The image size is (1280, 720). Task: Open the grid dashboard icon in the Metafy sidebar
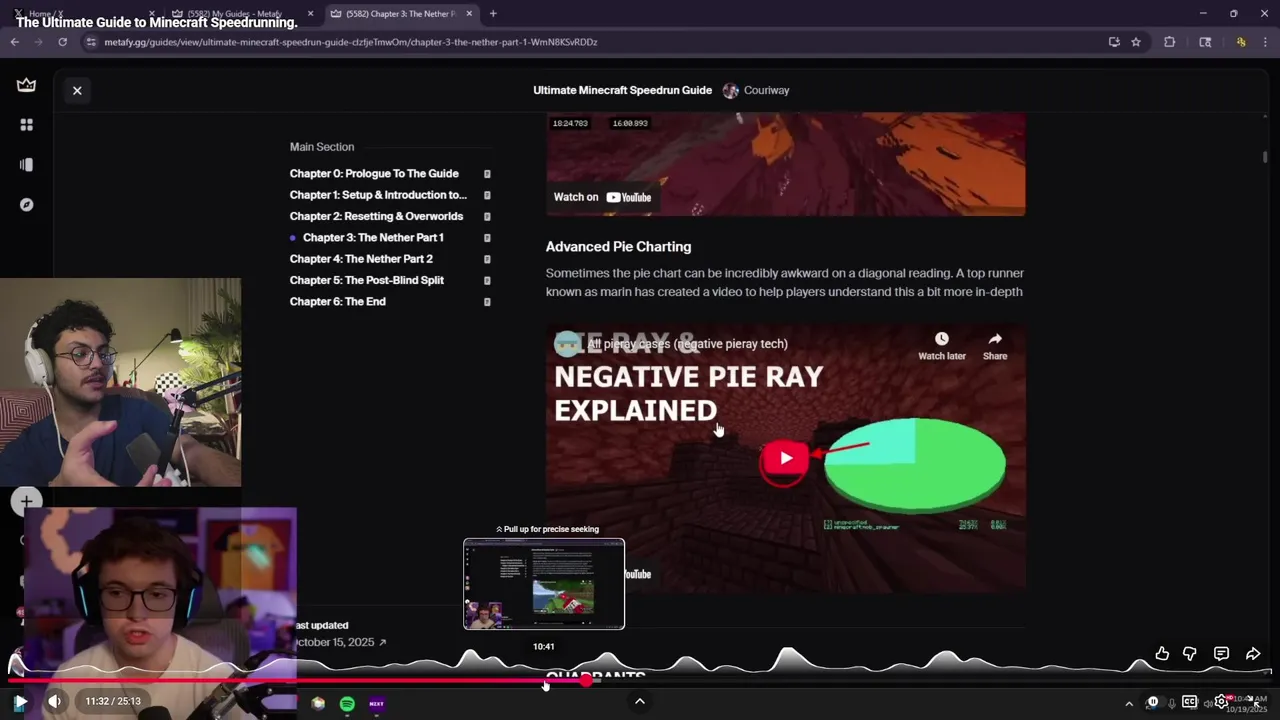26,125
